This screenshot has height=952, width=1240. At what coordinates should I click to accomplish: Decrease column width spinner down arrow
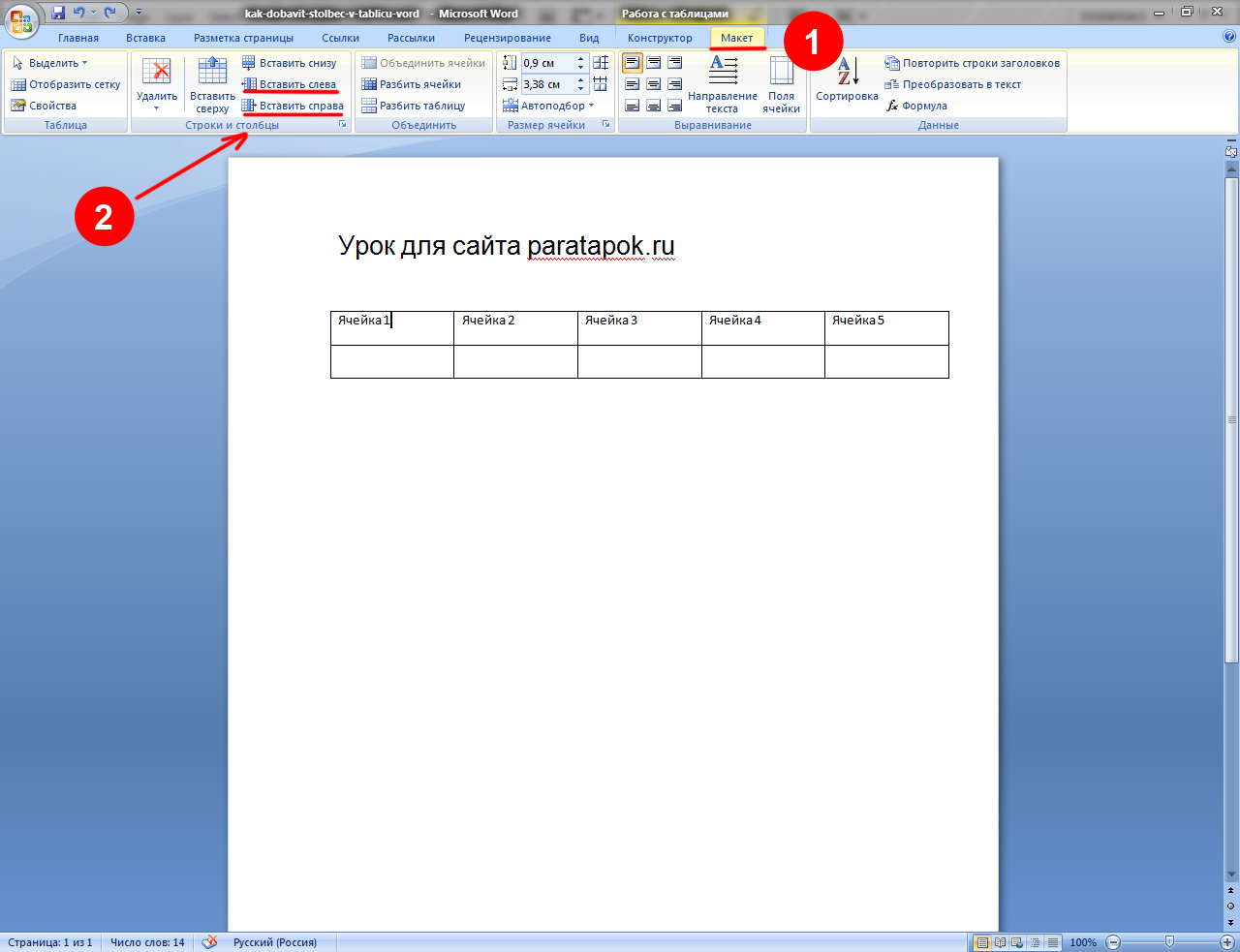(x=581, y=89)
